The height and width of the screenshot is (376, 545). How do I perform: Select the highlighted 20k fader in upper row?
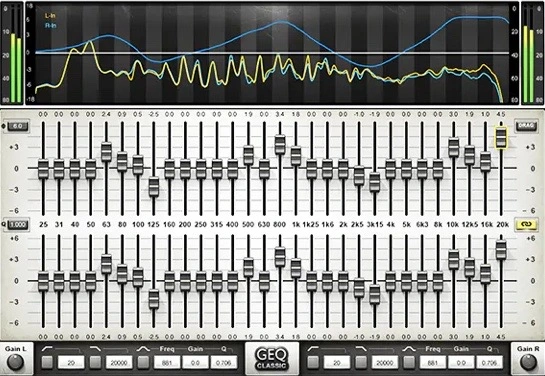click(x=501, y=137)
